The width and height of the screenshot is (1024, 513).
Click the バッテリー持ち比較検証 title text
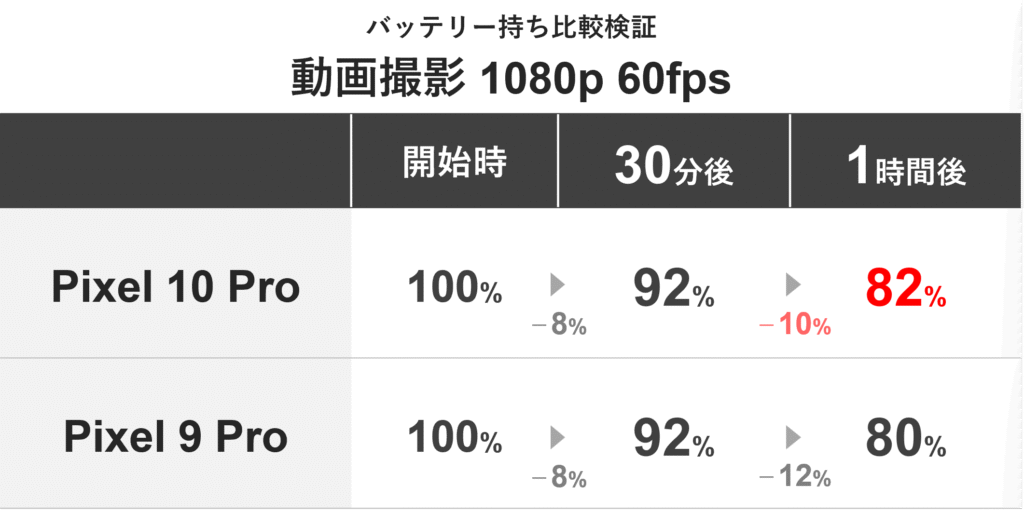pyautogui.click(x=511, y=27)
